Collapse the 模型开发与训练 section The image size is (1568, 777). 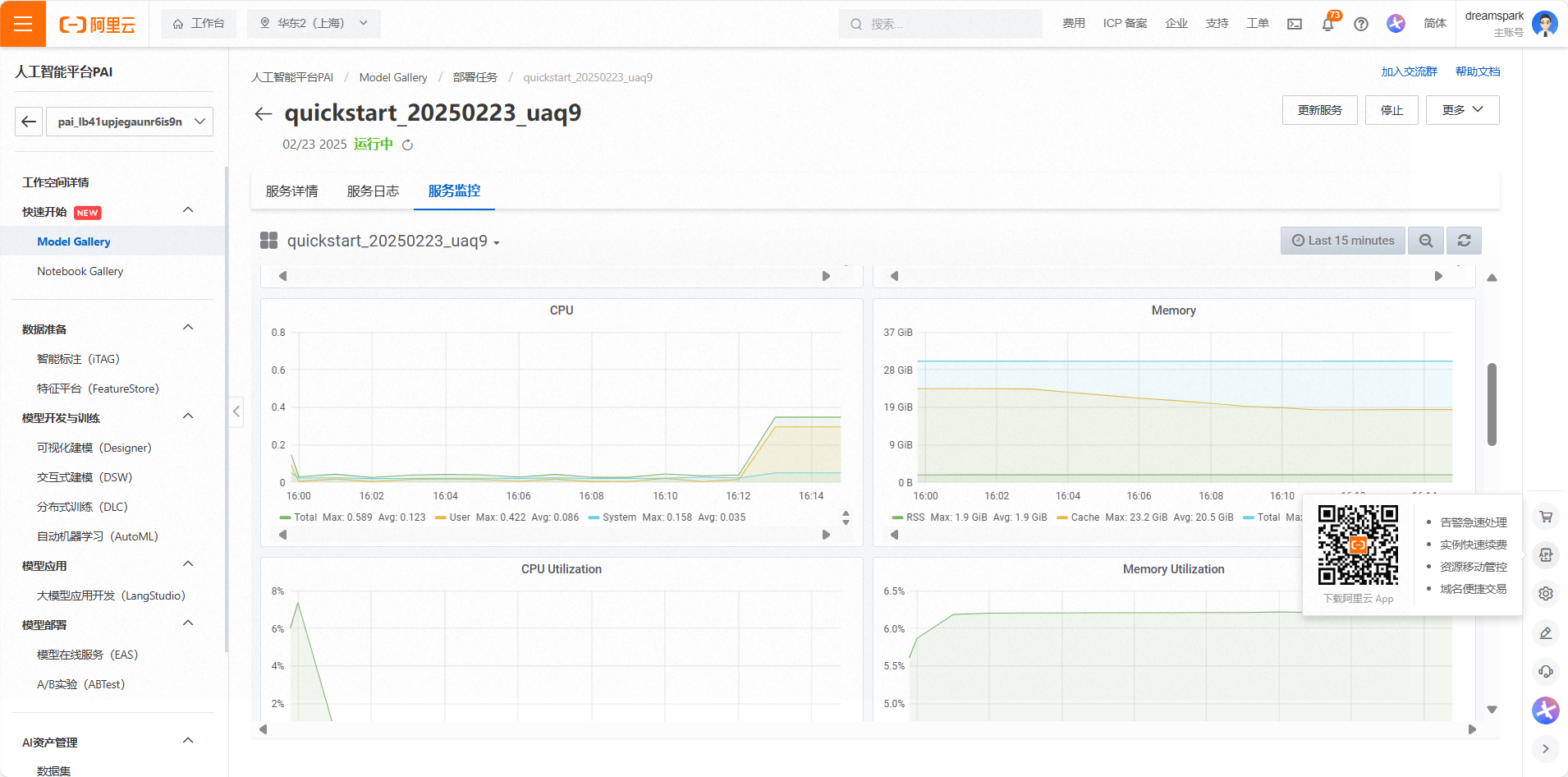point(188,417)
